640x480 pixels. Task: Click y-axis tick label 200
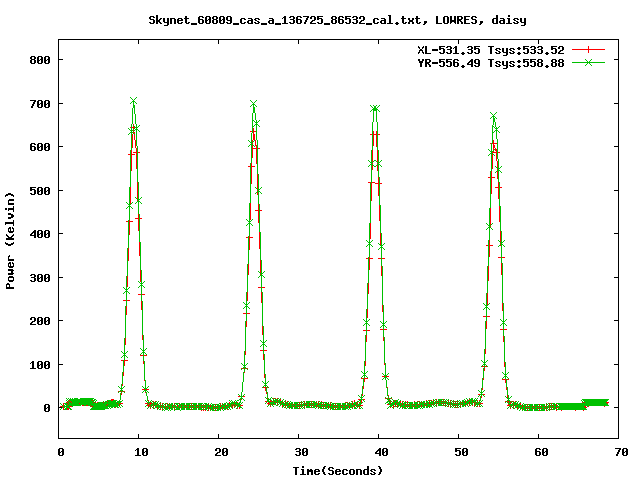pyautogui.click(x=40, y=321)
